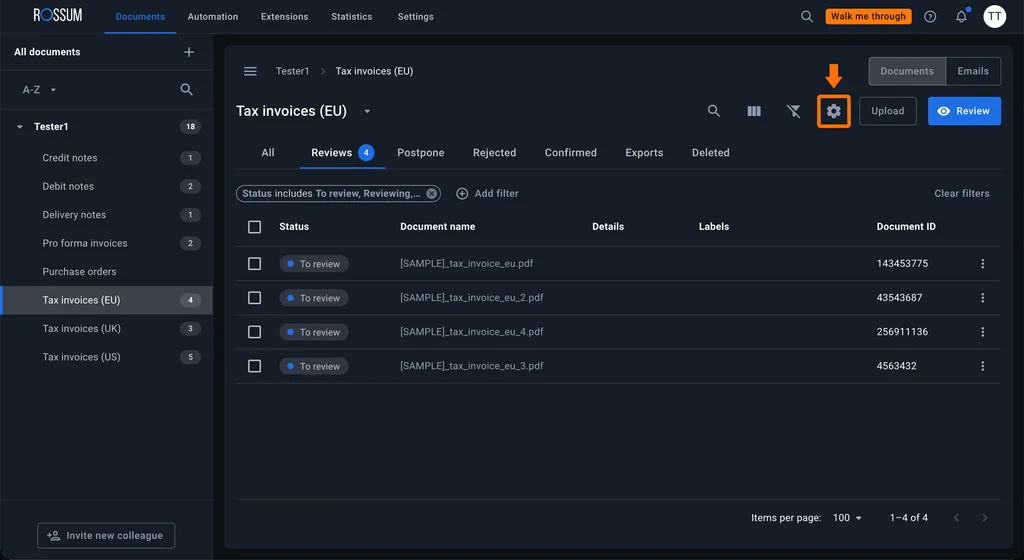
Task: Switch to the Confirmed tab
Action: click(x=571, y=153)
